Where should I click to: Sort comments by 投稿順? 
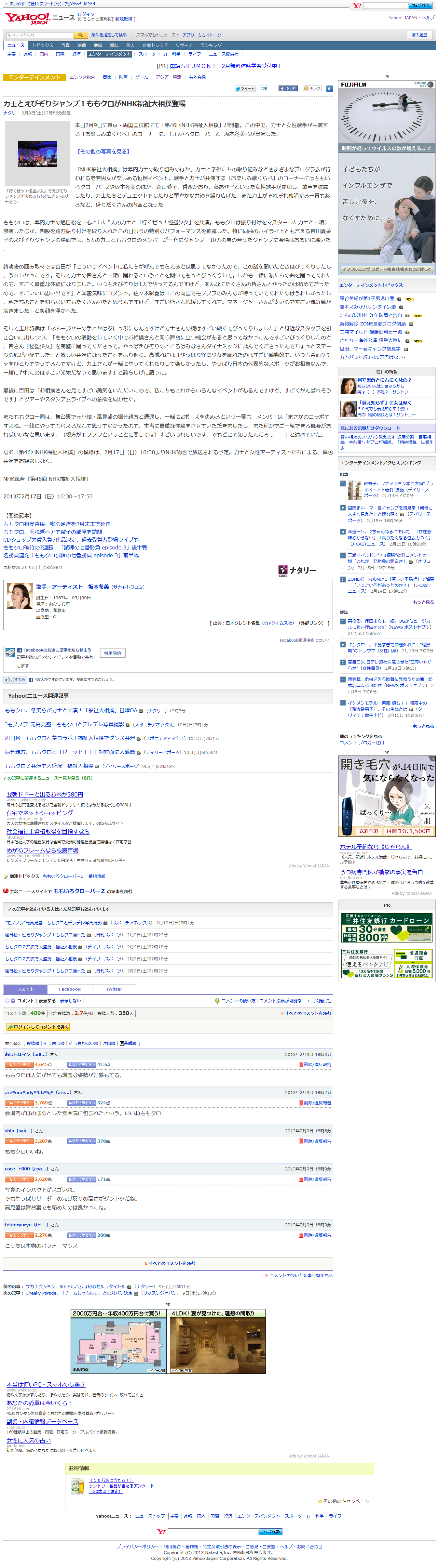tap(32, 1043)
